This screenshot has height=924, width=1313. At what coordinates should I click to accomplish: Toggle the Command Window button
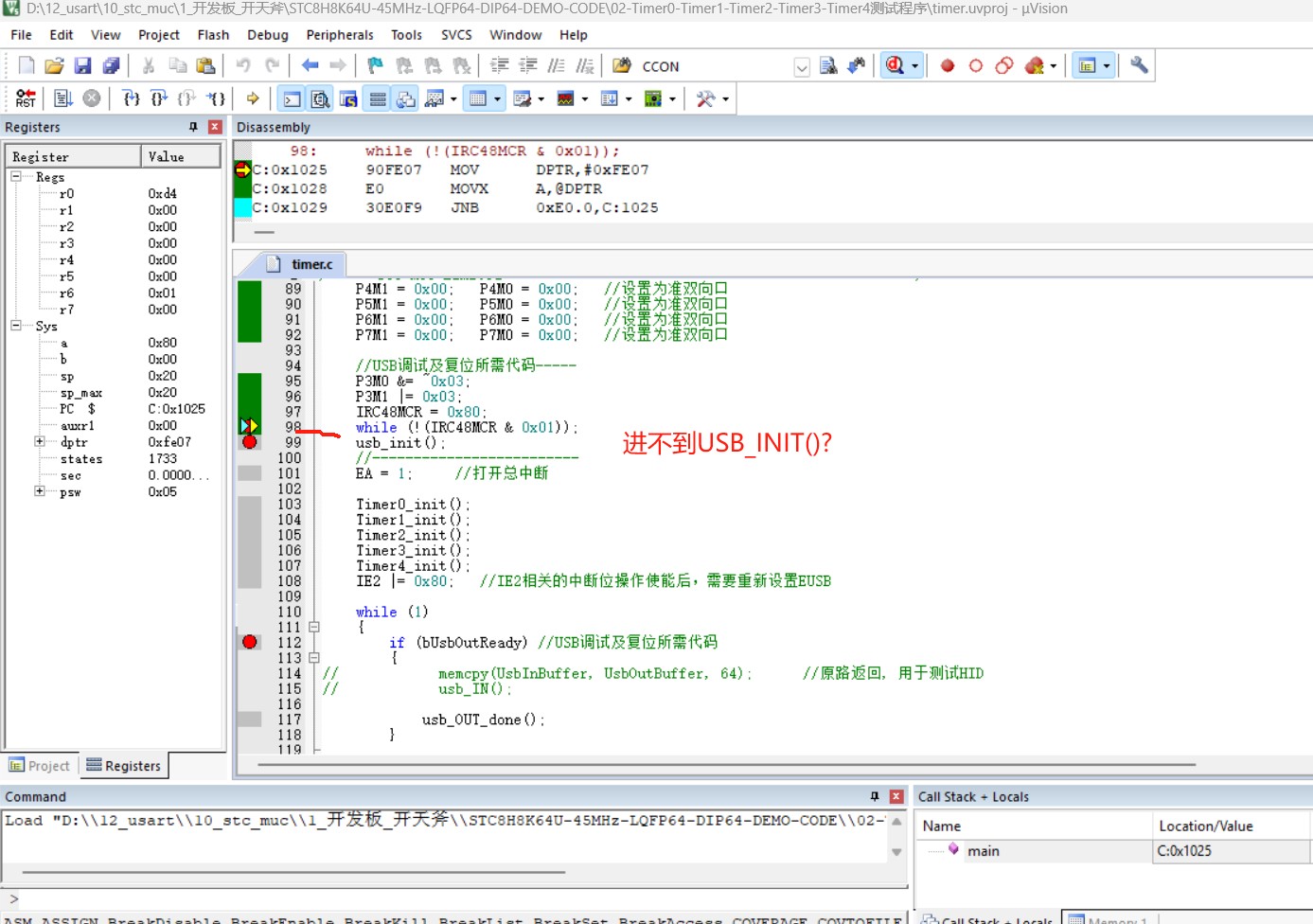pos(293,98)
